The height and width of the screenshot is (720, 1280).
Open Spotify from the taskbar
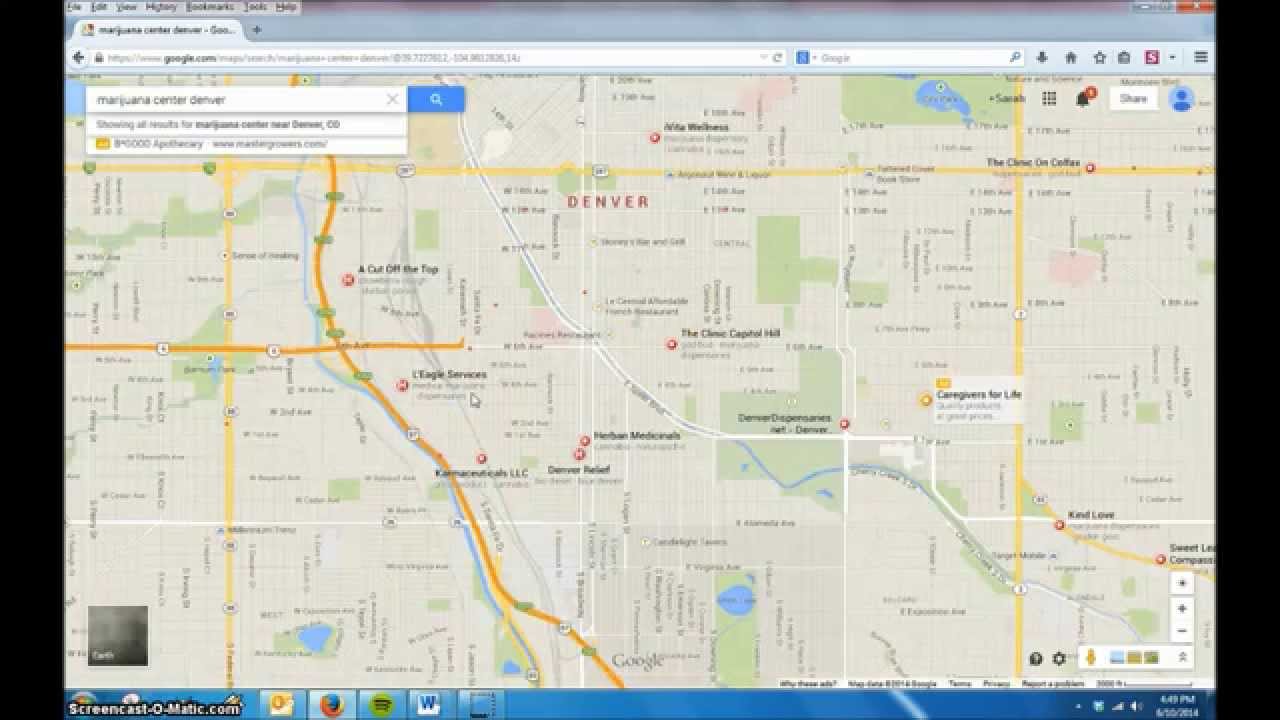(381, 705)
